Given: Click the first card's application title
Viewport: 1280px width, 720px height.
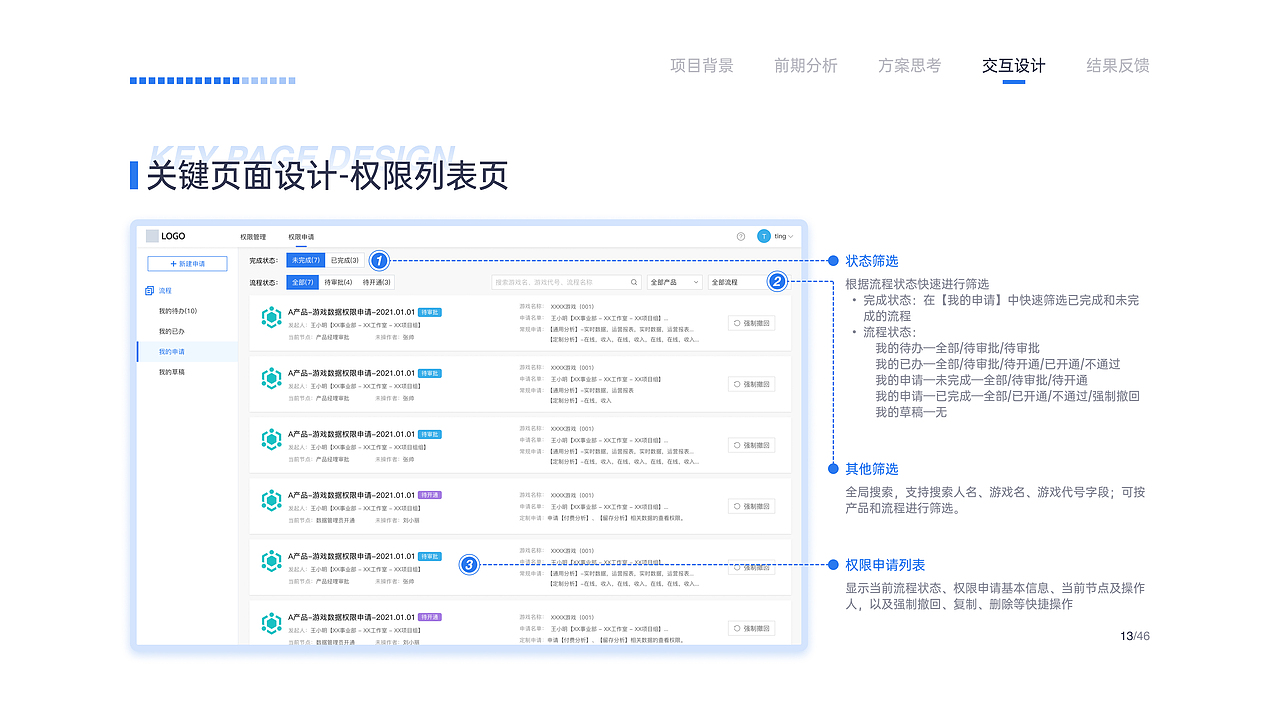Looking at the screenshot, I should [x=351, y=312].
